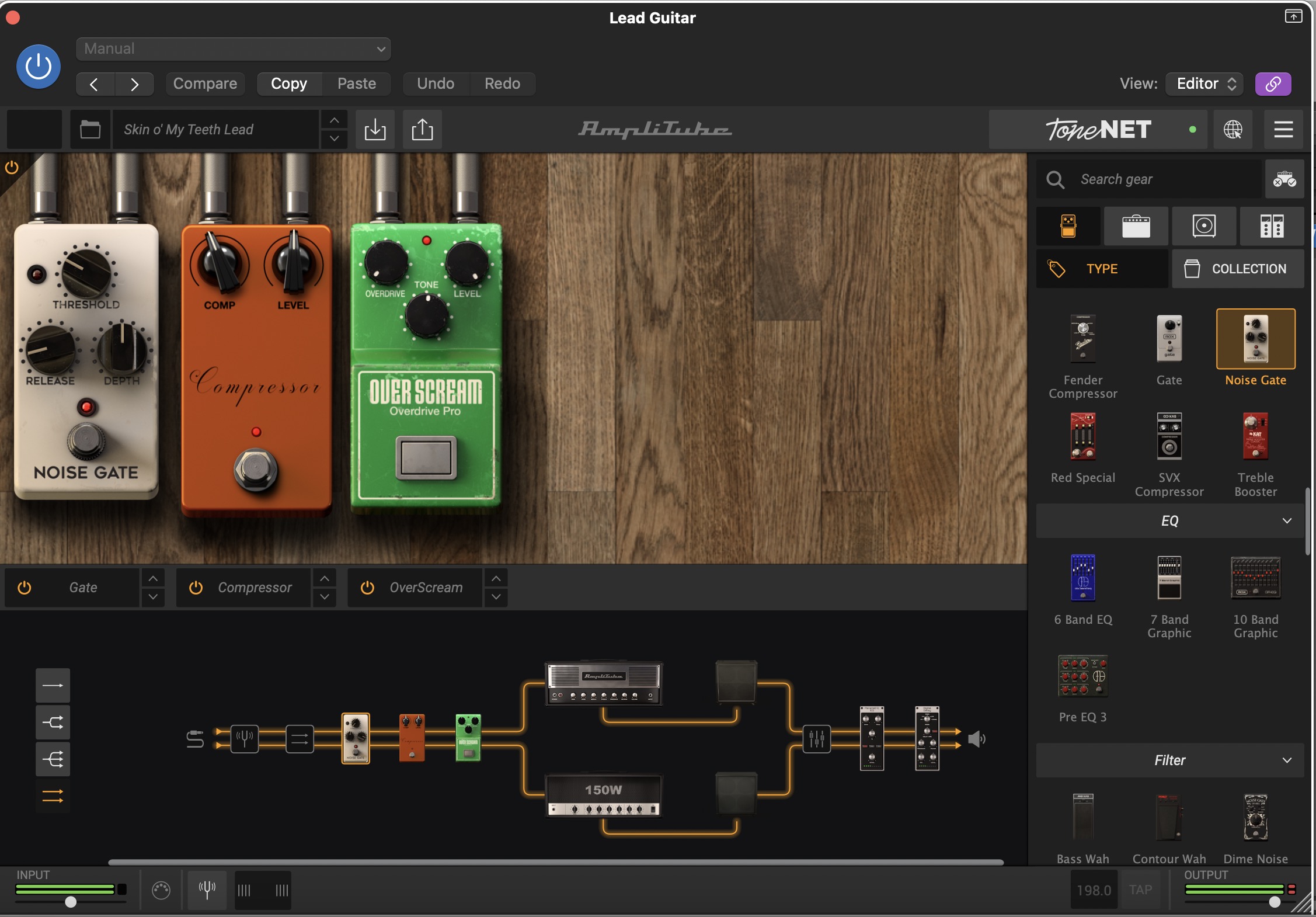
Task: Select the OverScream slot tab
Action: point(415,588)
